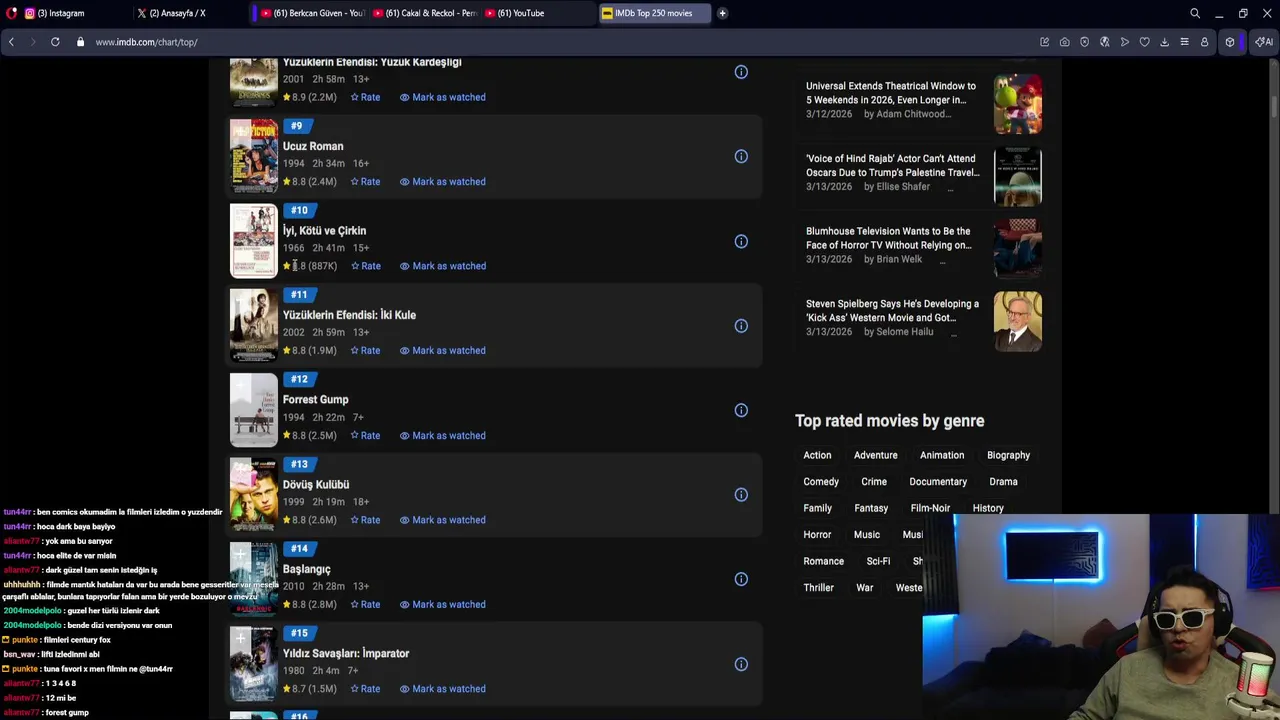Open the snapshot camera icon in address bar

click(x=1064, y=42)
